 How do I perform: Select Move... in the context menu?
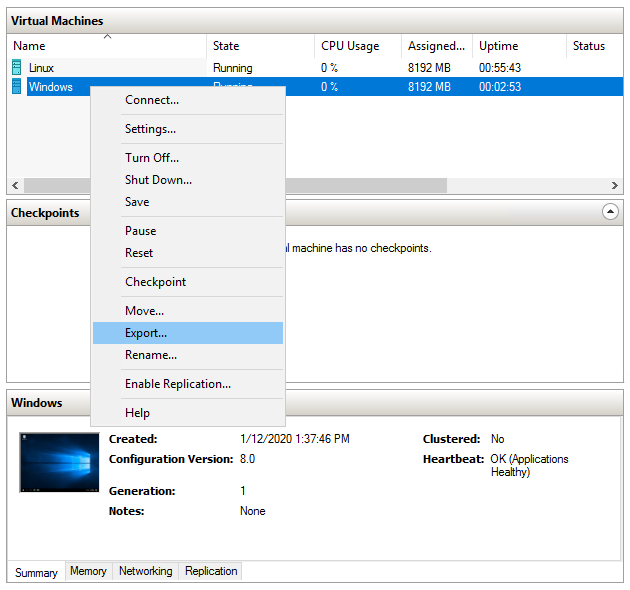188,311
